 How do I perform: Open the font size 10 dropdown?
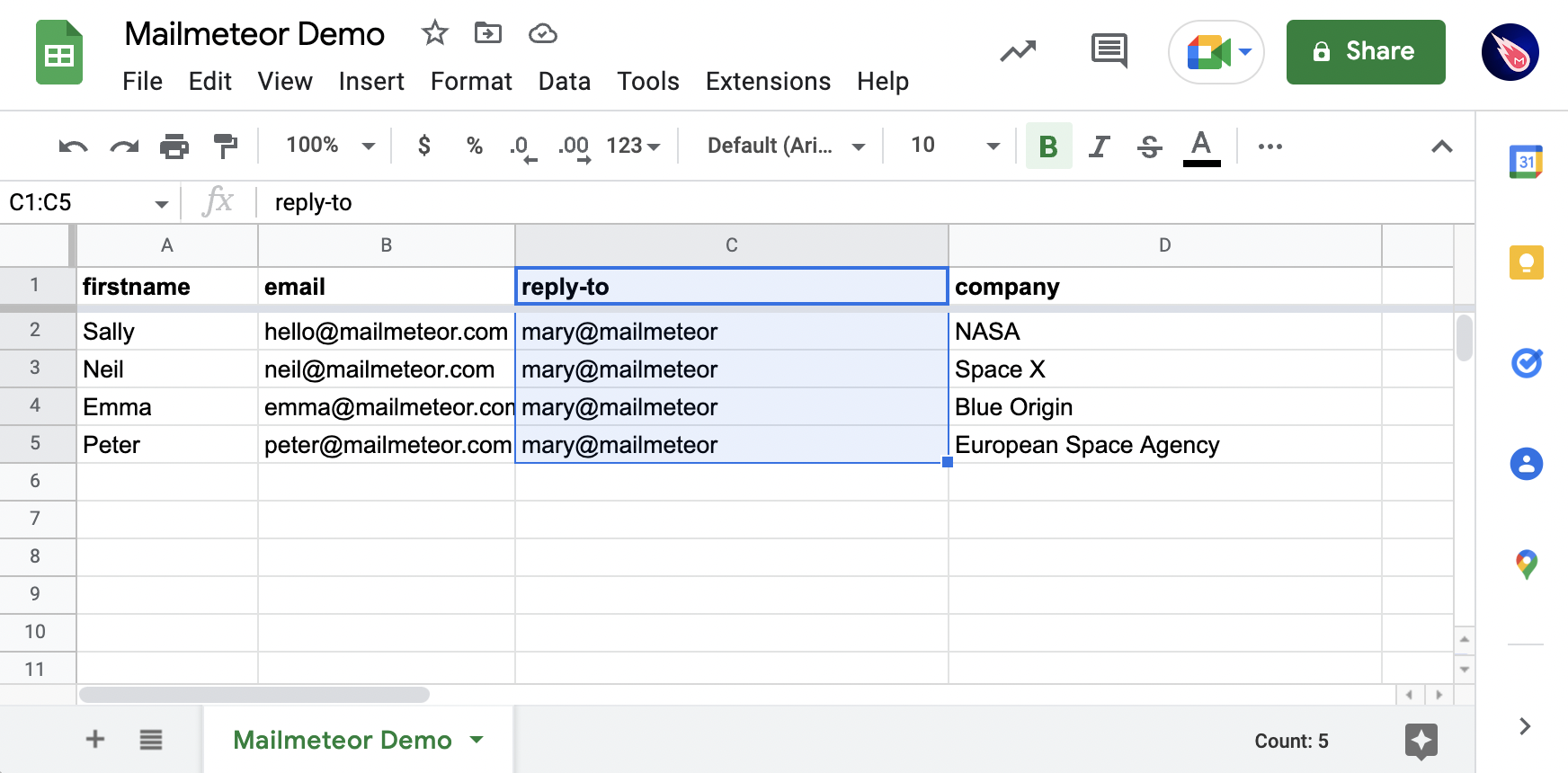(x=954, y=146)
